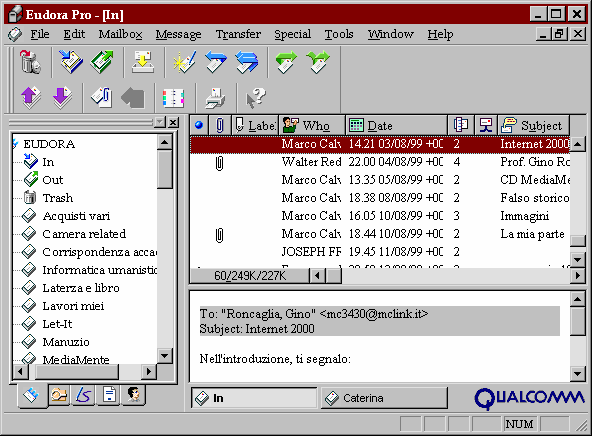
Task: Open the Tools menu
Action: [x=339, y=34]
